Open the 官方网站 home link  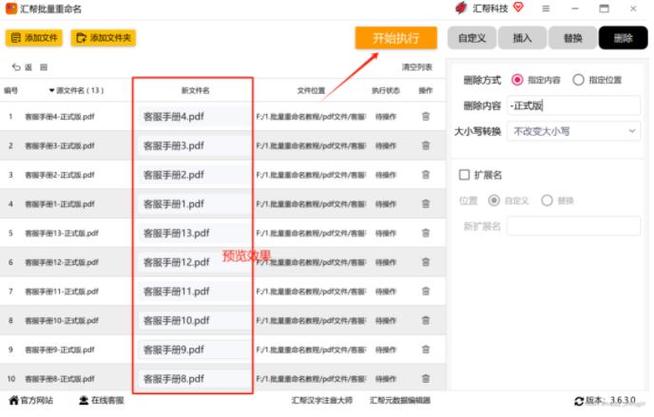point(31,400)
